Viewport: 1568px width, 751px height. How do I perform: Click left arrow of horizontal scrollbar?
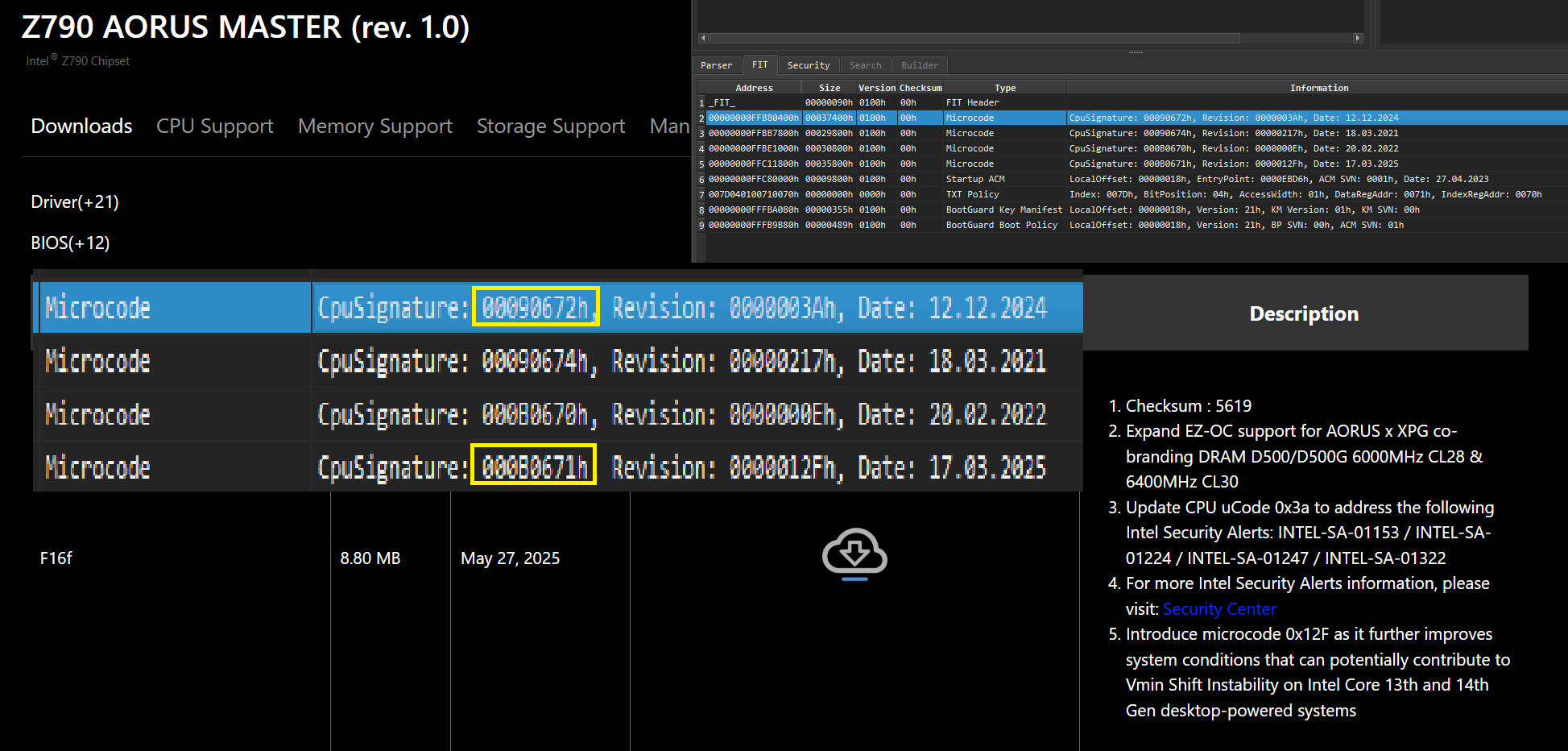point(703,38)
